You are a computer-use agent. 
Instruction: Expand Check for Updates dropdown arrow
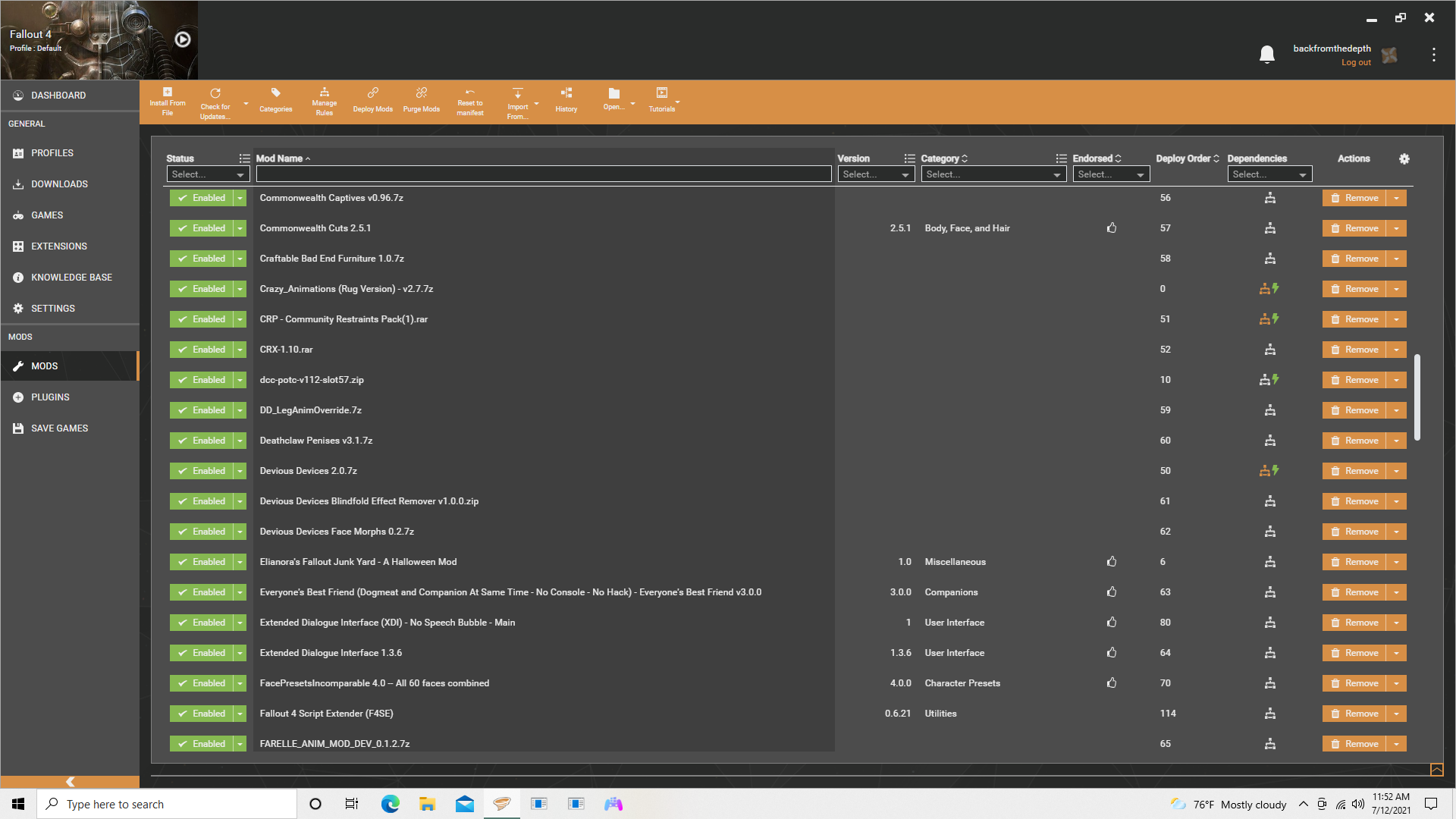coord(246,104)
